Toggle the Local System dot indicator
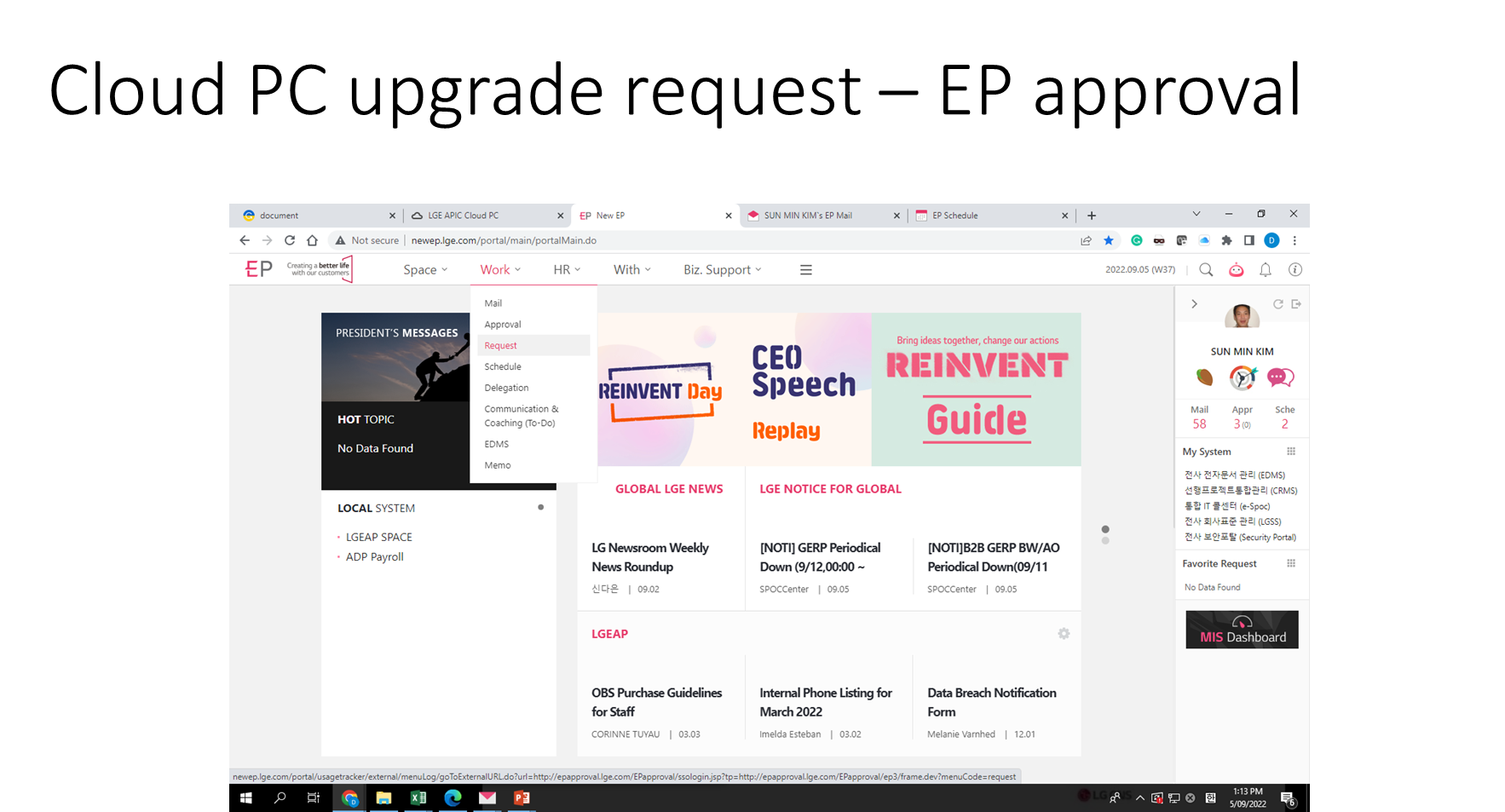1505x812 pixels. (x=540, y=508)
